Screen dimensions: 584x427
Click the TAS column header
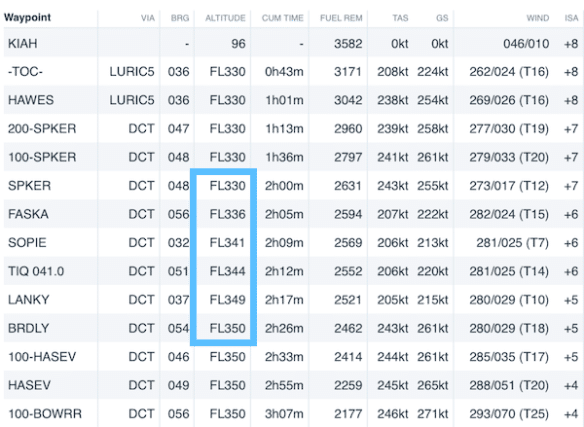pos(400,18)
